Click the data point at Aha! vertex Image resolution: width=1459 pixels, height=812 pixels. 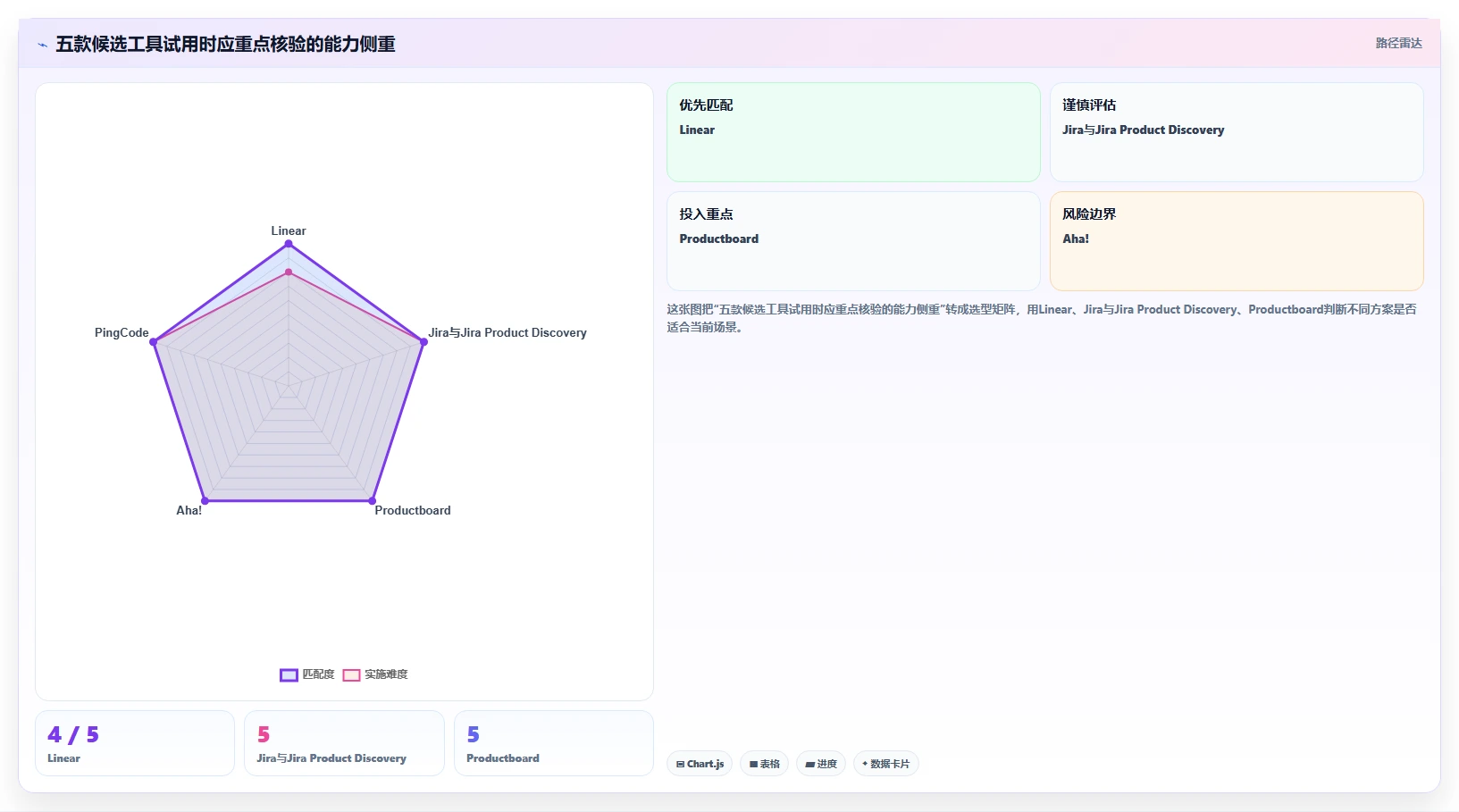click(205, 500)
